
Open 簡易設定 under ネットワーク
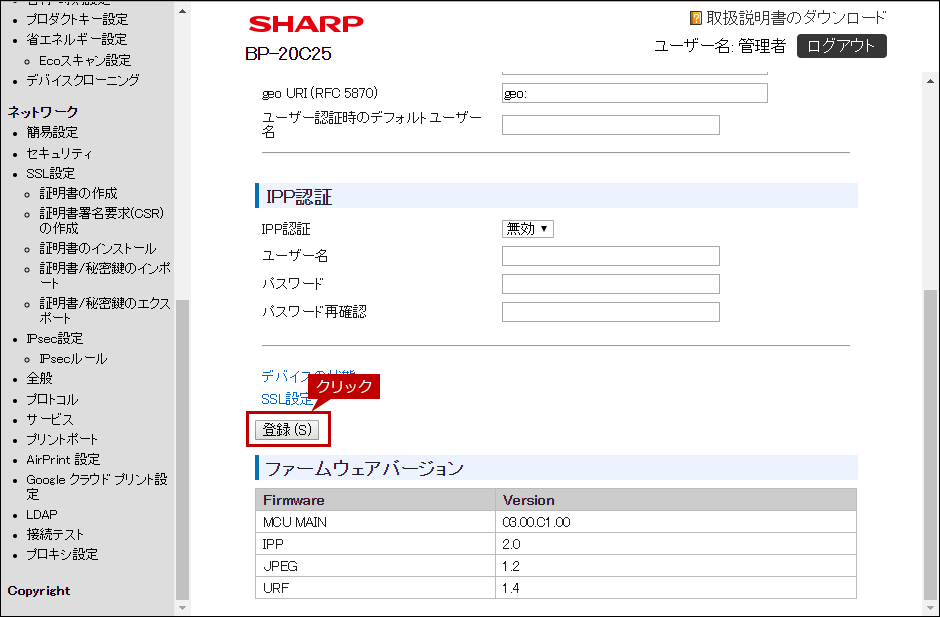click(52, 133)
